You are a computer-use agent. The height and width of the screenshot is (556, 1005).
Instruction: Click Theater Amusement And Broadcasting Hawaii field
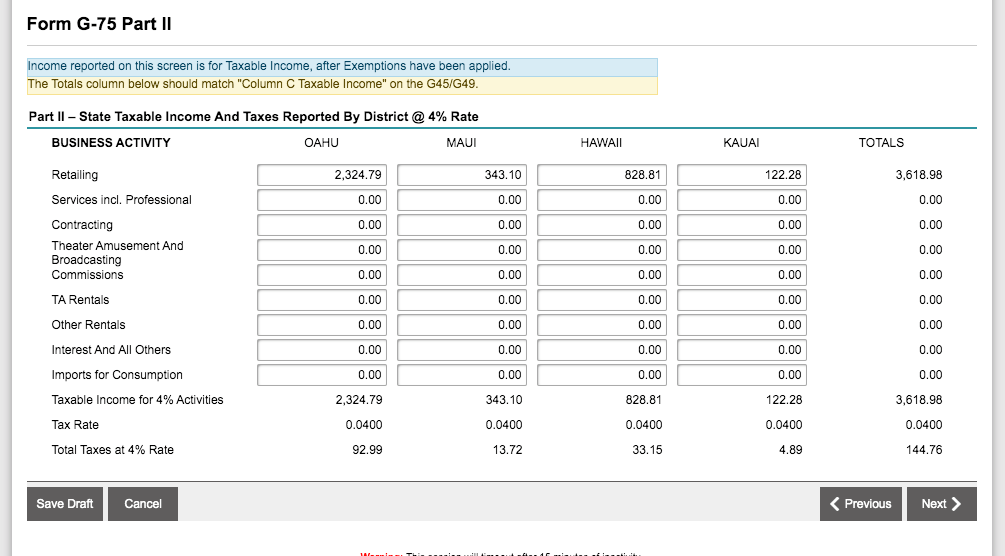pos(601,250)
